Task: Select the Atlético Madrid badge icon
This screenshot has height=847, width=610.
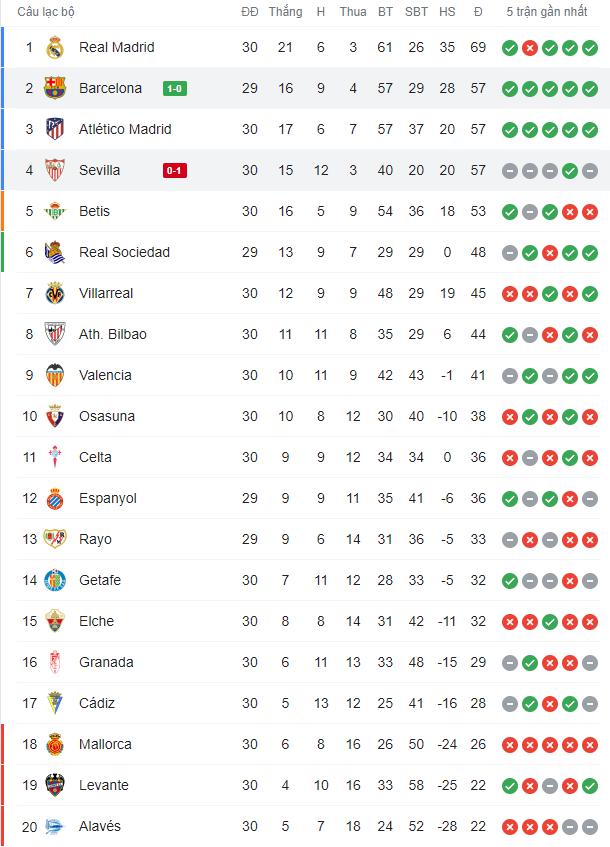Action: tap(55, 129)
